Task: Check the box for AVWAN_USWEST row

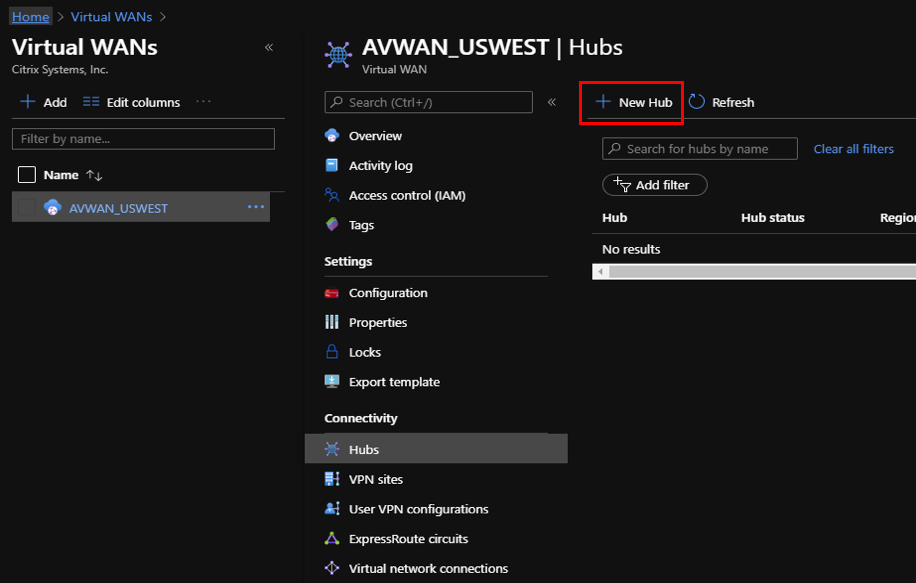Action: [x=27, y=207]
